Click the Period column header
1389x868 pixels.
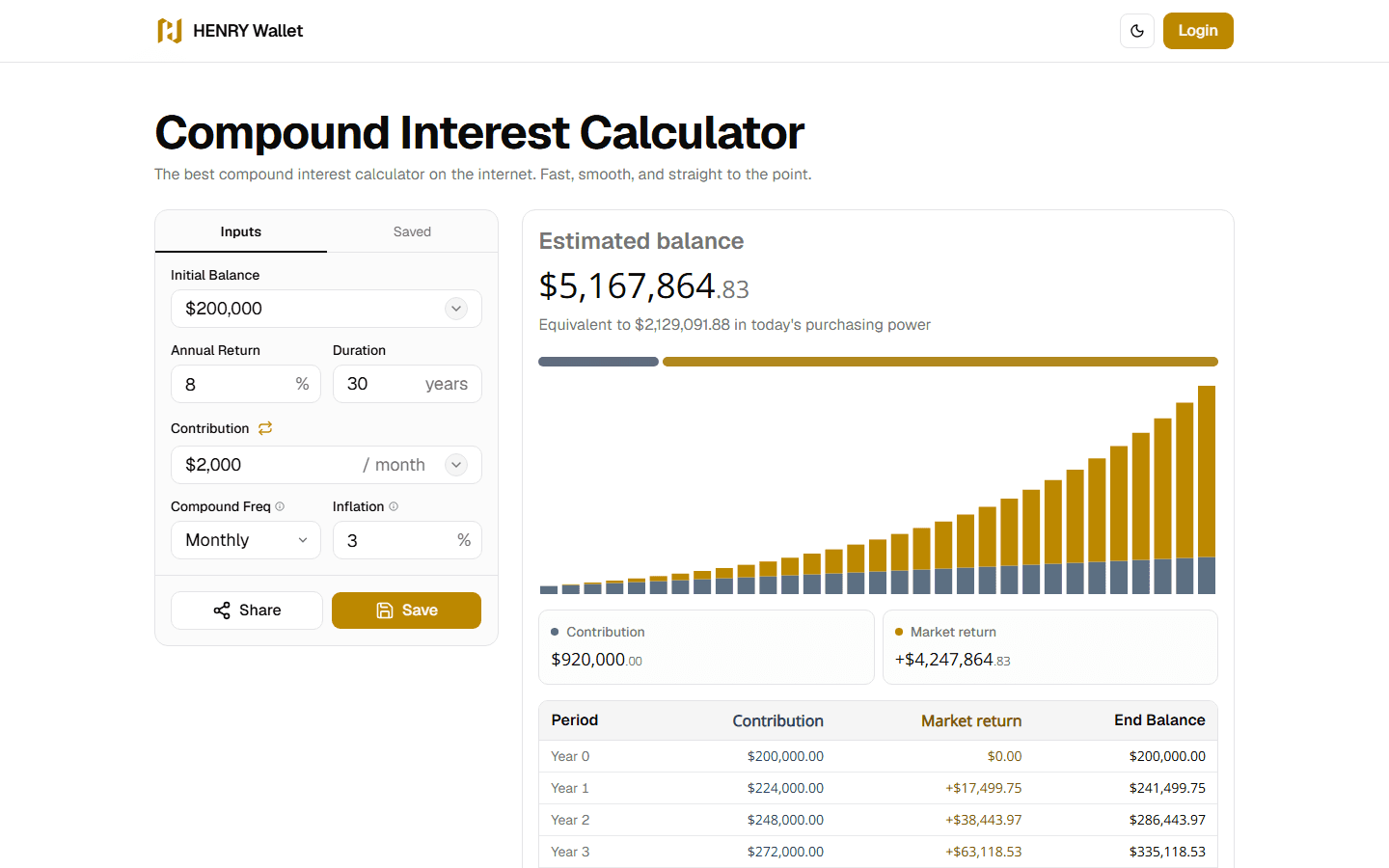point(575,720)
